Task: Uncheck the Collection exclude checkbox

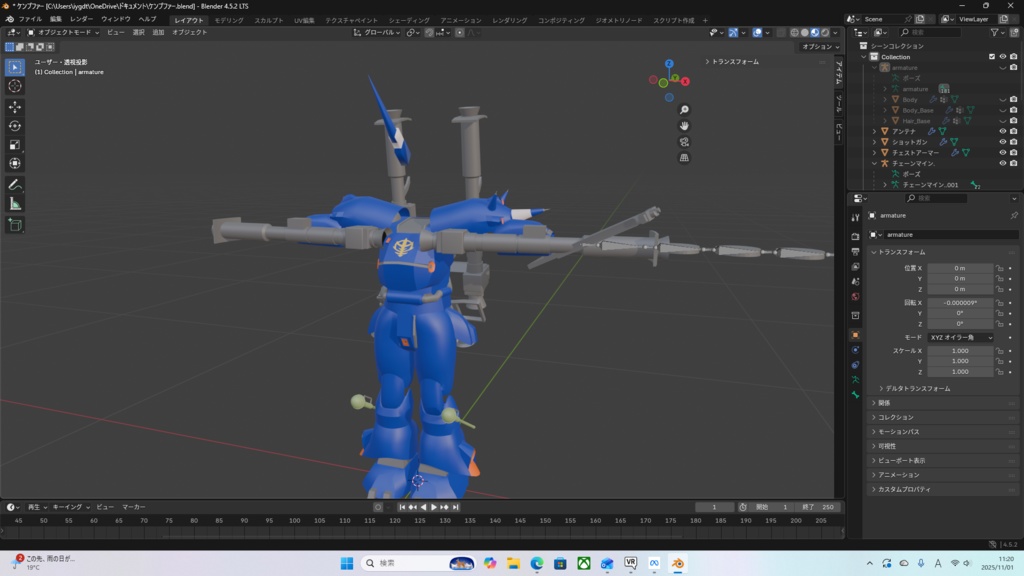Action: pos(992,57)
